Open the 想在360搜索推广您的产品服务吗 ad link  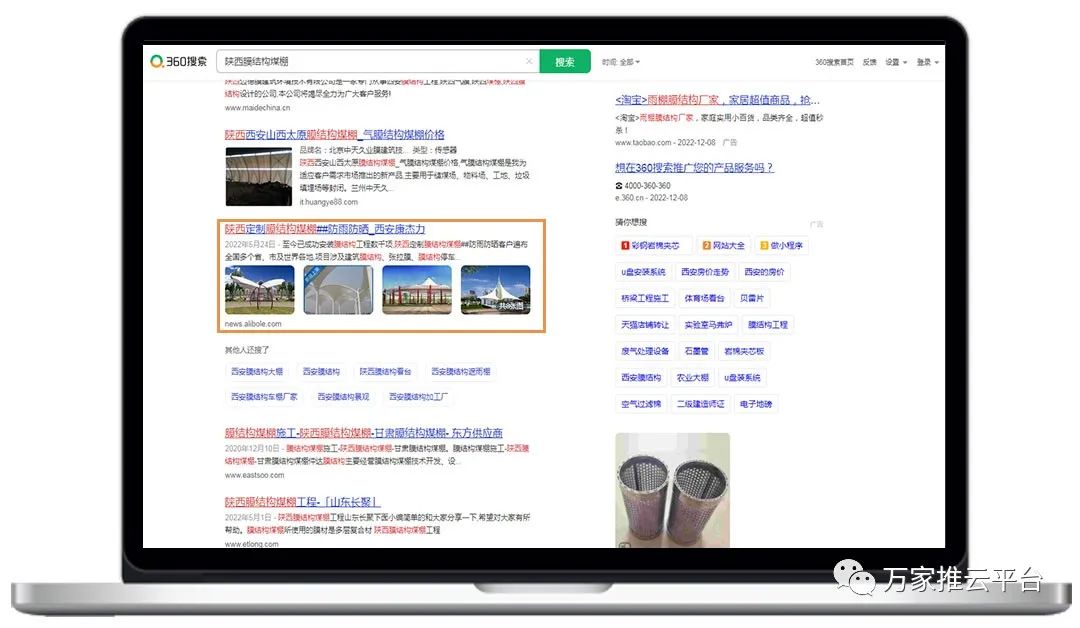[x=694, y=168]
